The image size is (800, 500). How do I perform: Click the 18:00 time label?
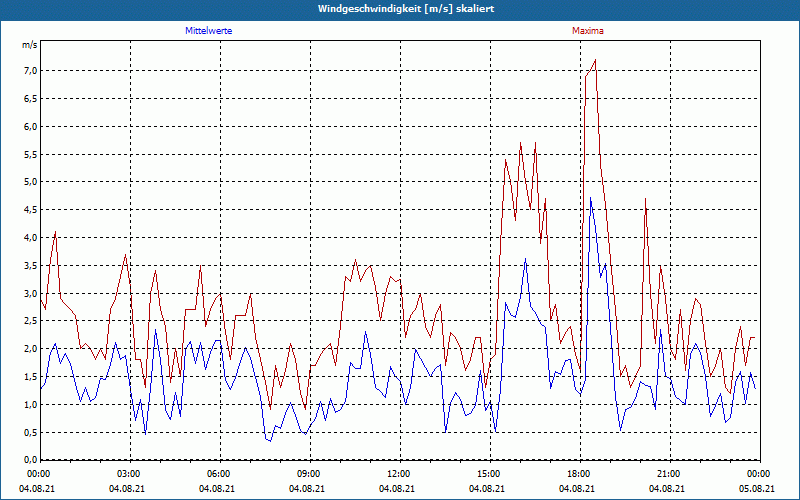coord(577,474)
